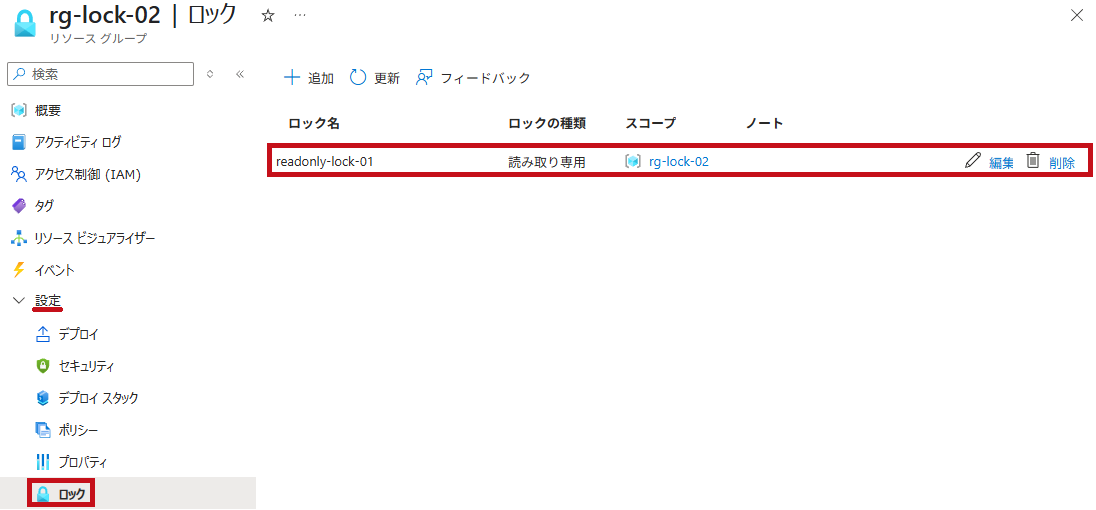Click the タグ purple tag icon
Image resolution: width=1096 pixels, height=510 pixels.
pos(19,206)
